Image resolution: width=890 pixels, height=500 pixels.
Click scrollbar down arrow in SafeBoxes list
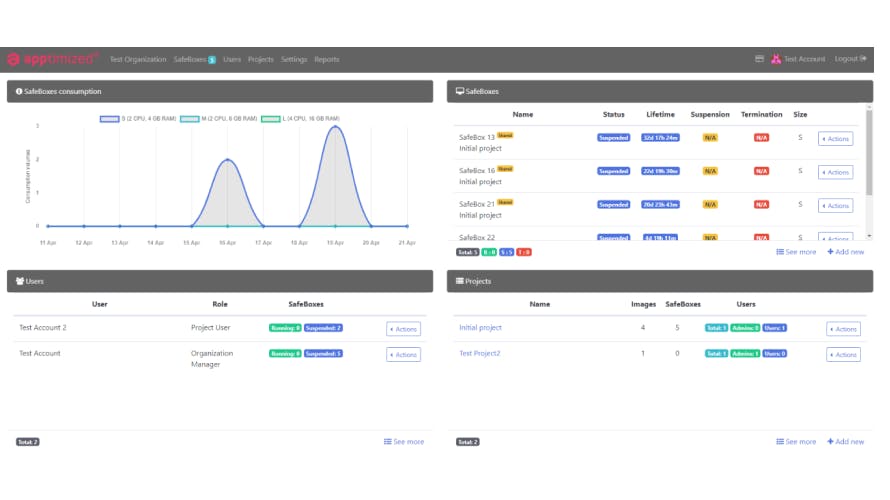pyautogui.click(x=869, y=236)
